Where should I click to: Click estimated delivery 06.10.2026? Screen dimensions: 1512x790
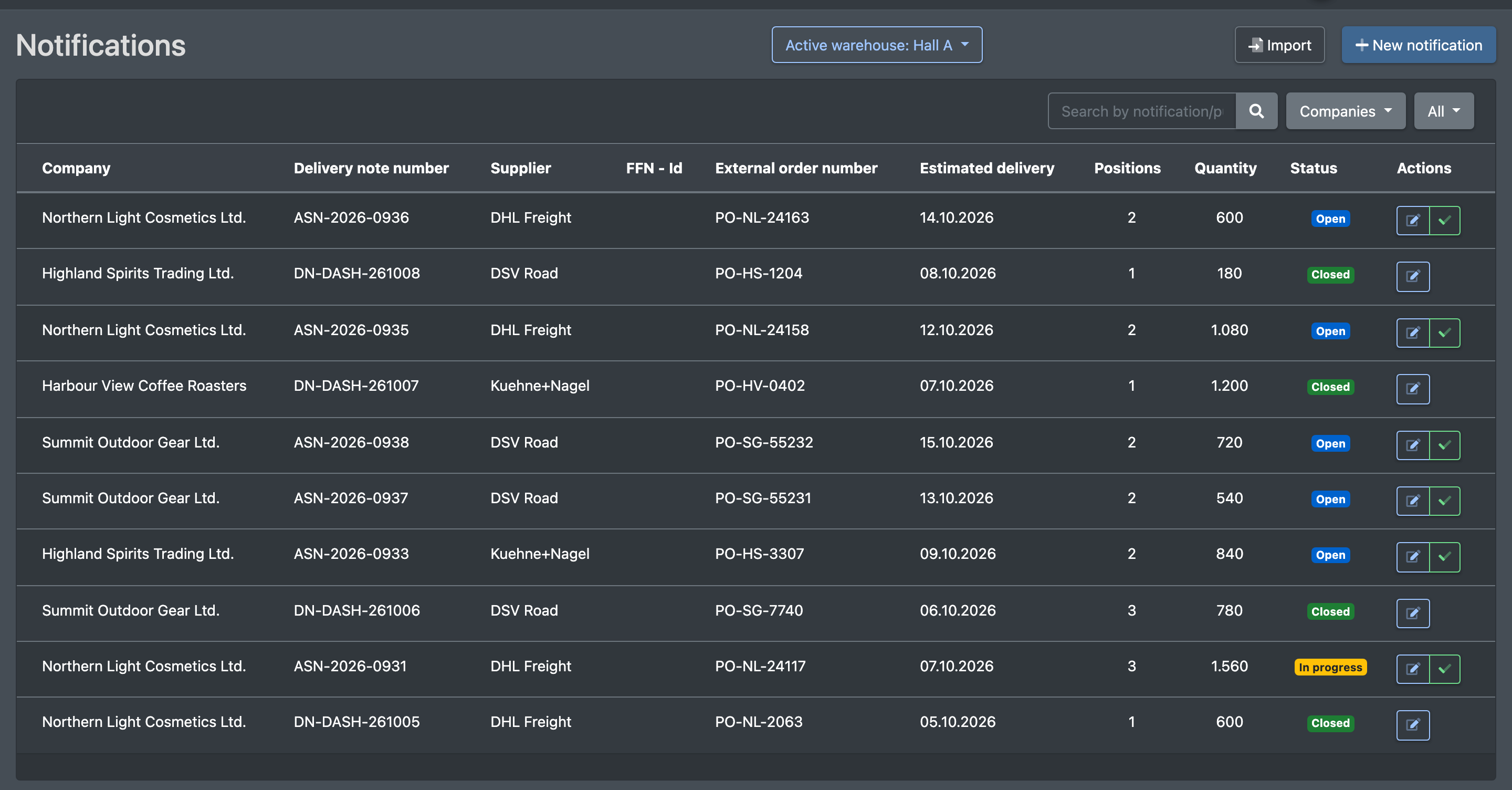(957, 610)
